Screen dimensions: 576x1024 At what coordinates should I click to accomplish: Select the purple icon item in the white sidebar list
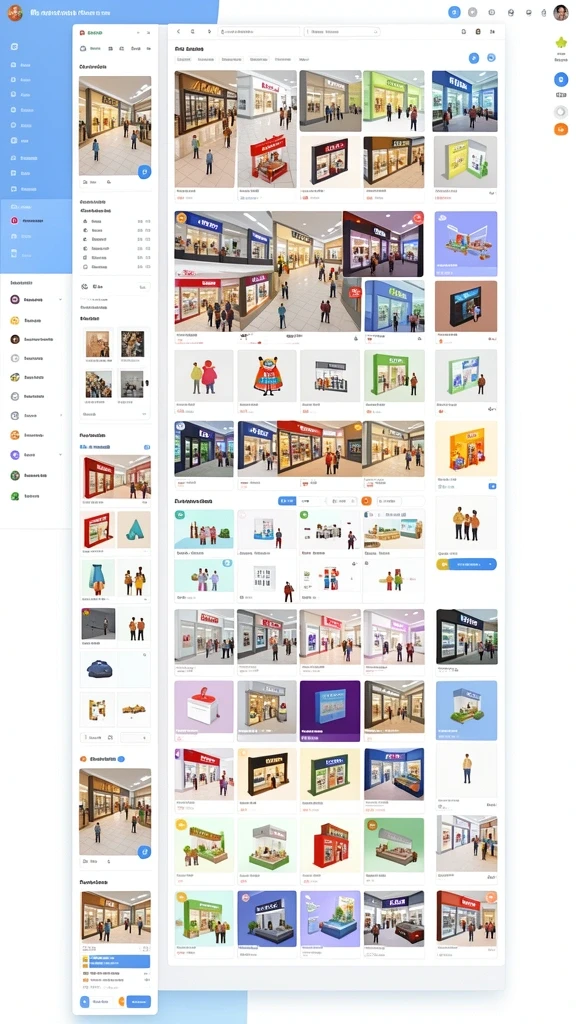[x=14, y=455]
